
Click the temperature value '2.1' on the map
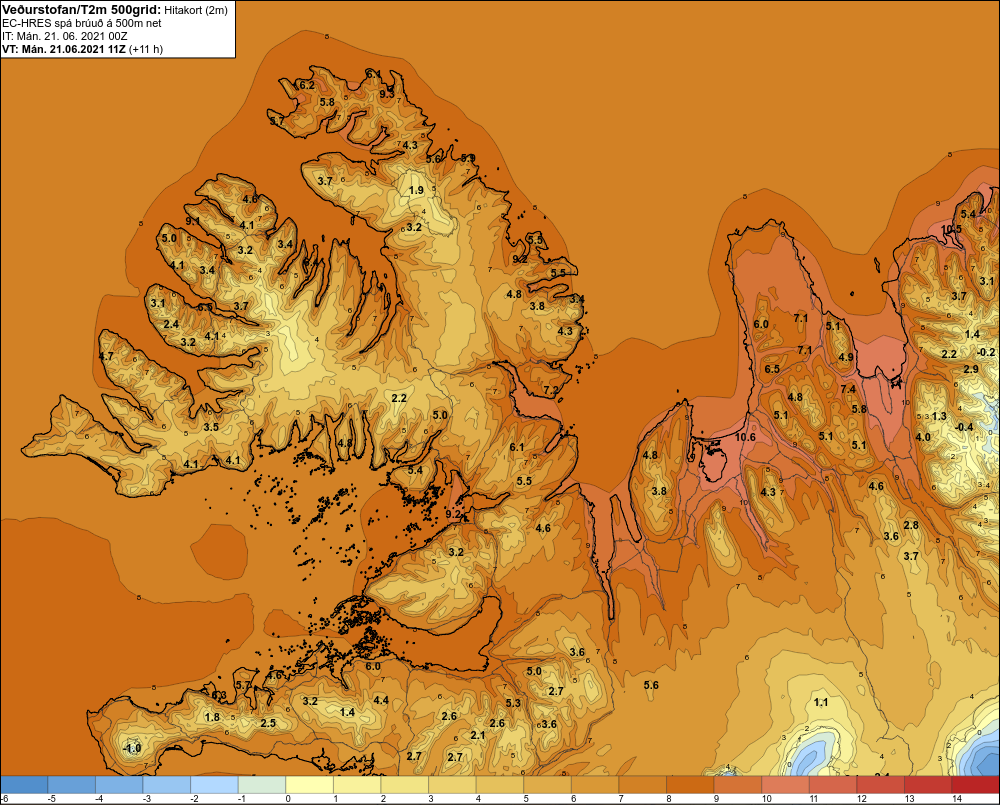[x=478, y=735]
